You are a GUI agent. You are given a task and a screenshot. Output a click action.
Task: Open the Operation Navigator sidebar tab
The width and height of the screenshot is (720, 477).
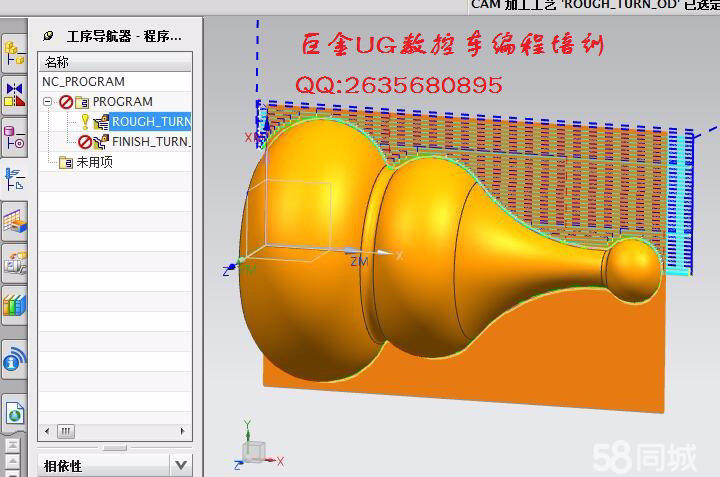tap(14, 179)
